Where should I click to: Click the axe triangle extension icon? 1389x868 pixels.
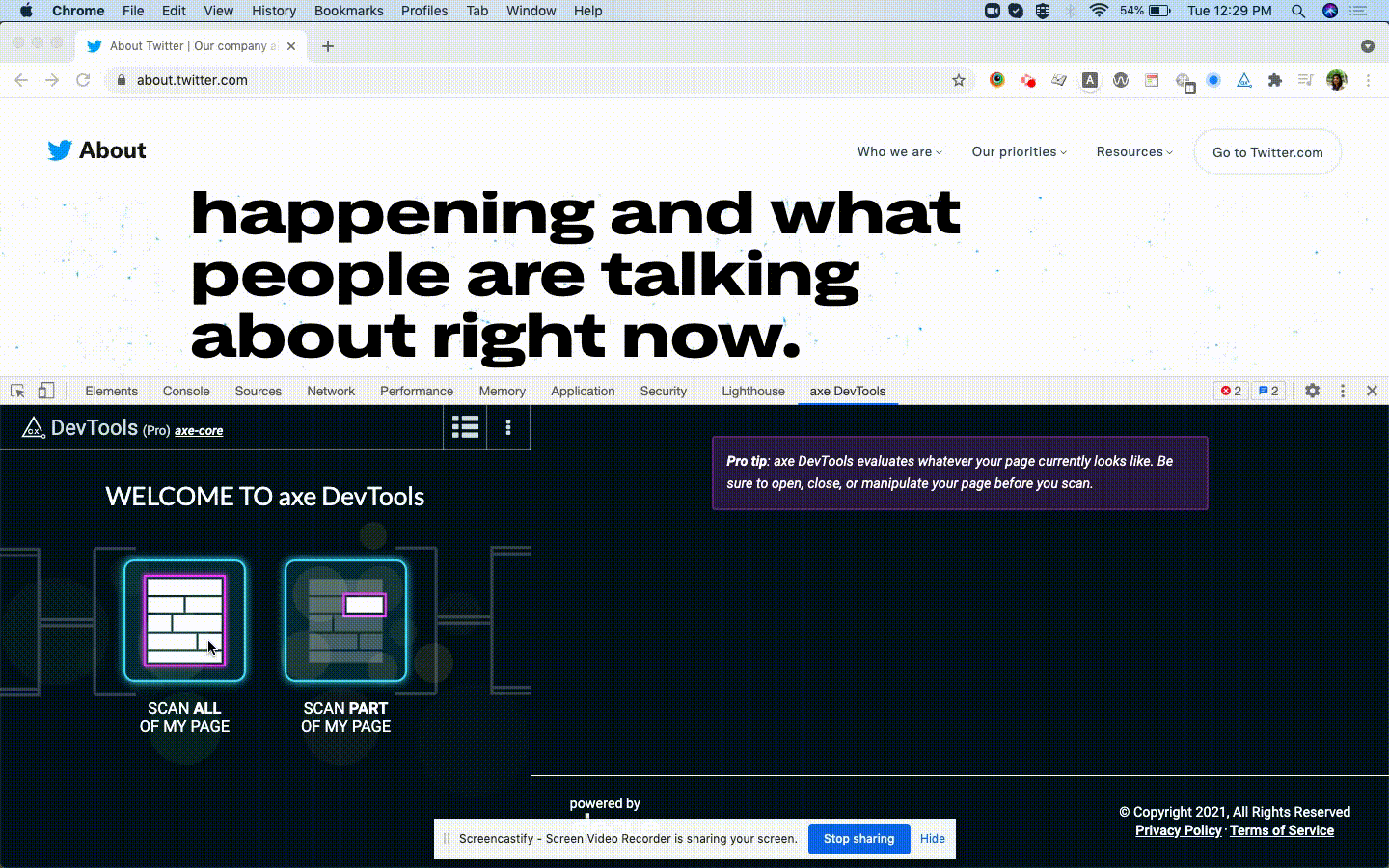coord(1244,80)
